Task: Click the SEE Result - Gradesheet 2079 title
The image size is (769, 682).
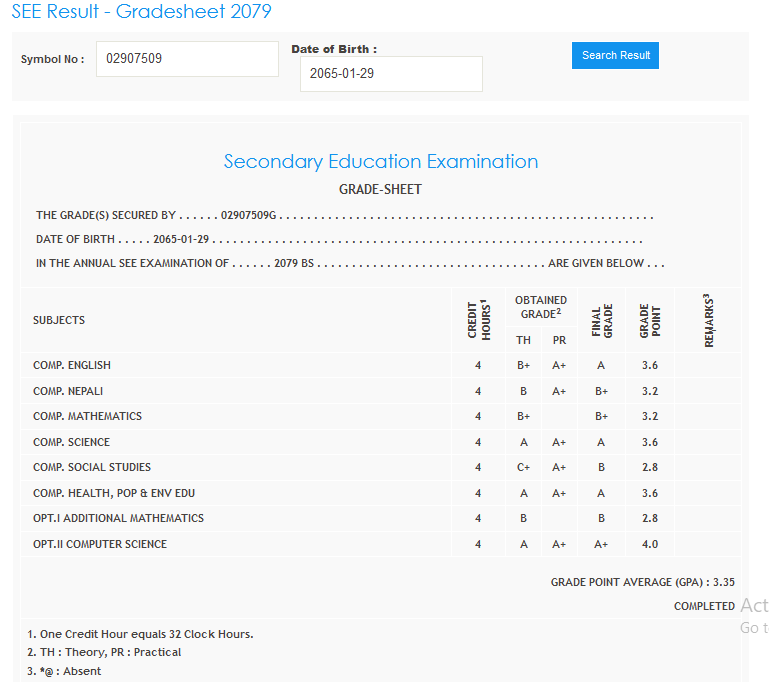Action: click(x=141, y=12)
